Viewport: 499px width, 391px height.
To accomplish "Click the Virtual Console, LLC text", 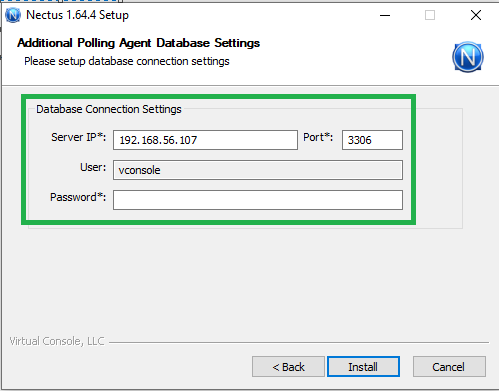I will tap(57, 341).
